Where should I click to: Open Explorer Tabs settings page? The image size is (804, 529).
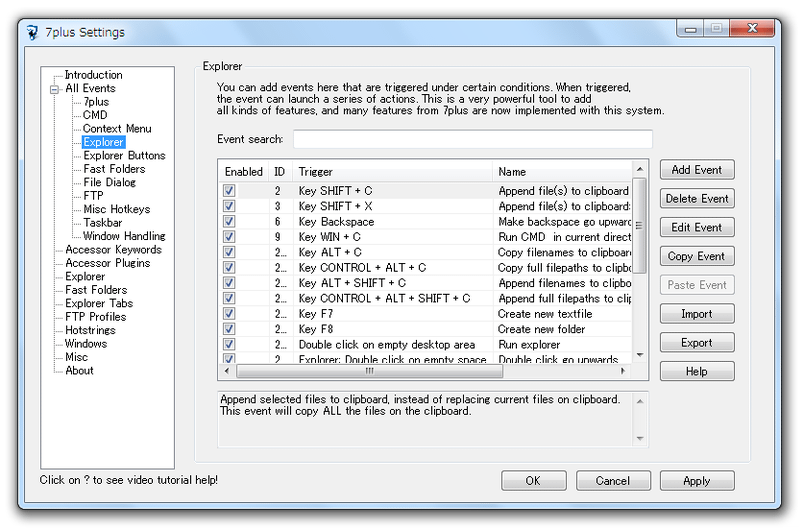[x=99, y=303]
